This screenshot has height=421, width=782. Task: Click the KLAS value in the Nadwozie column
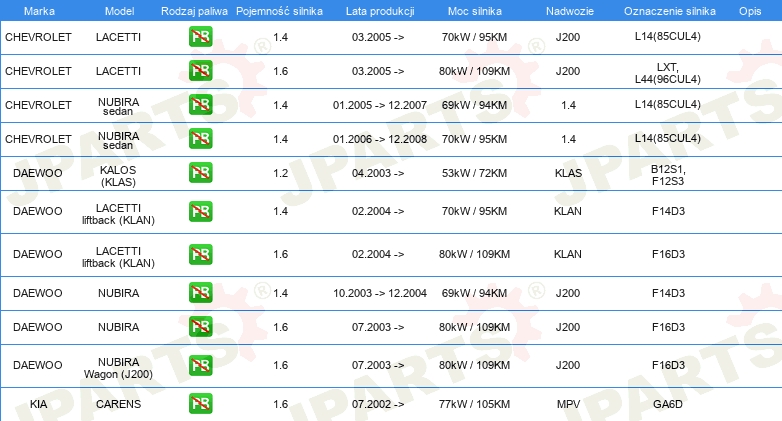(569, 173)
